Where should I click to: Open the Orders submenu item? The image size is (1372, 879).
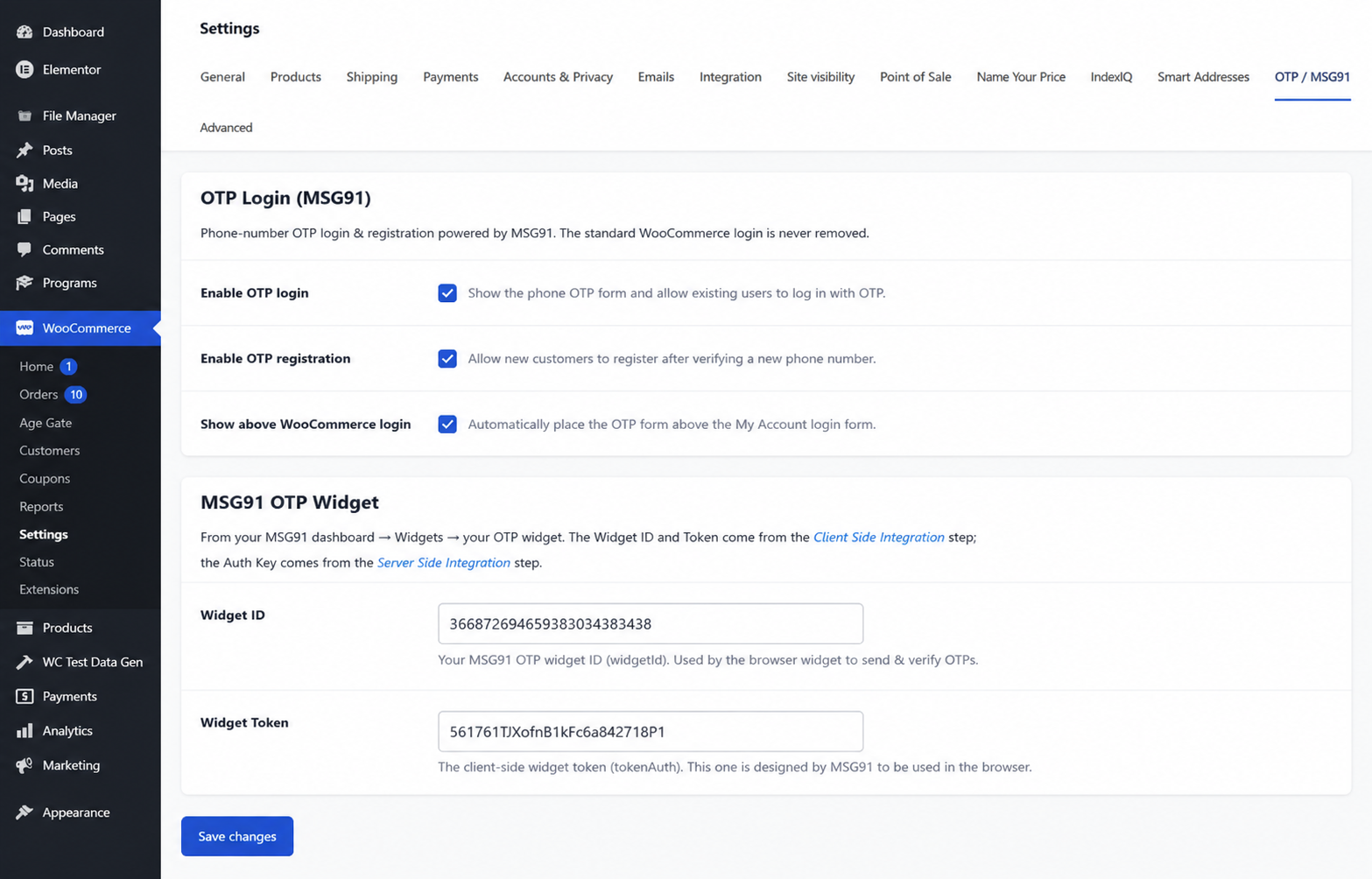[x=39, y=395]
